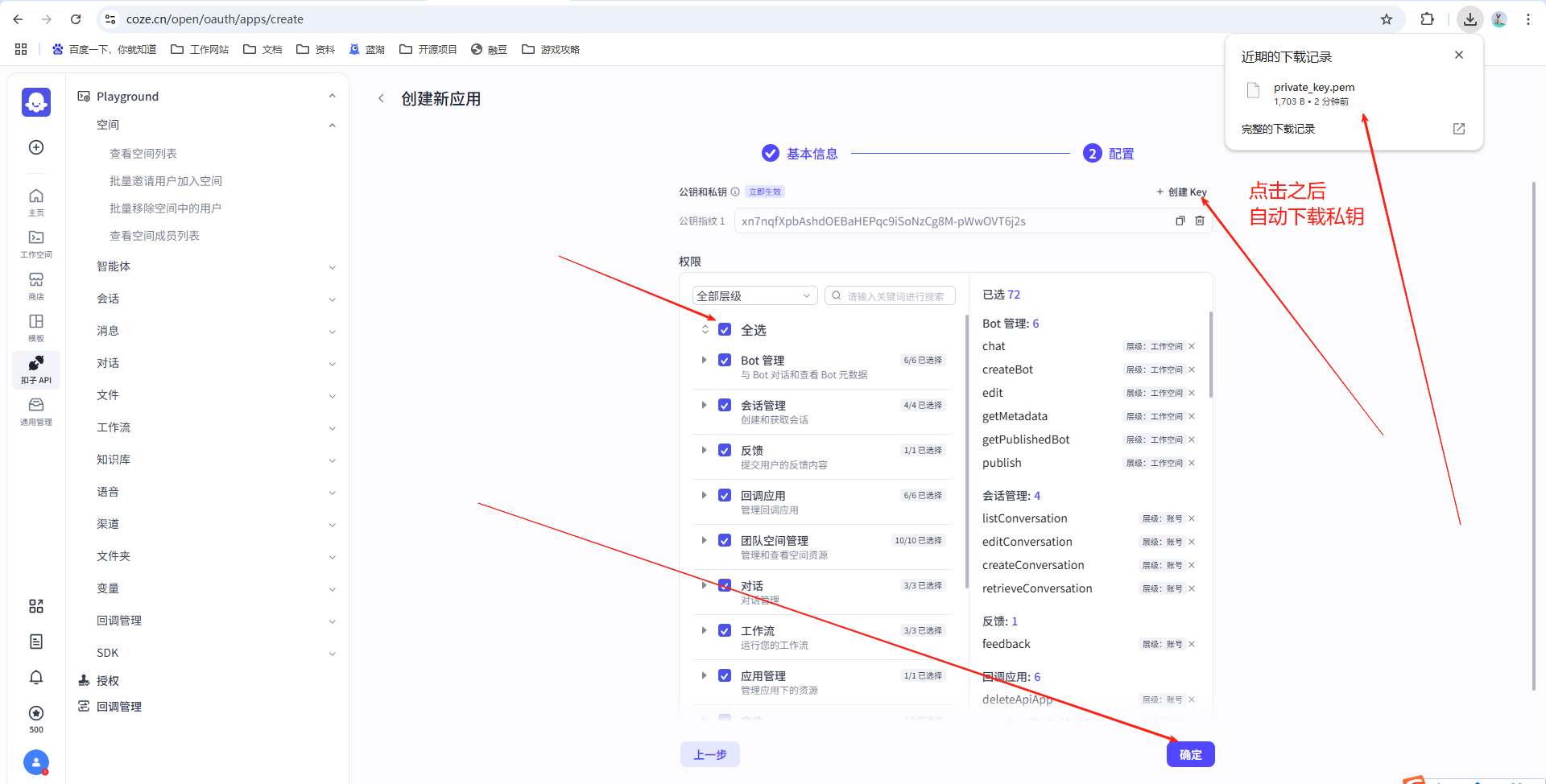The height and width of the screenshot is (784, 1546).
Task: Remove the listConversation permission tag
Action: (x=1192, y=518)
